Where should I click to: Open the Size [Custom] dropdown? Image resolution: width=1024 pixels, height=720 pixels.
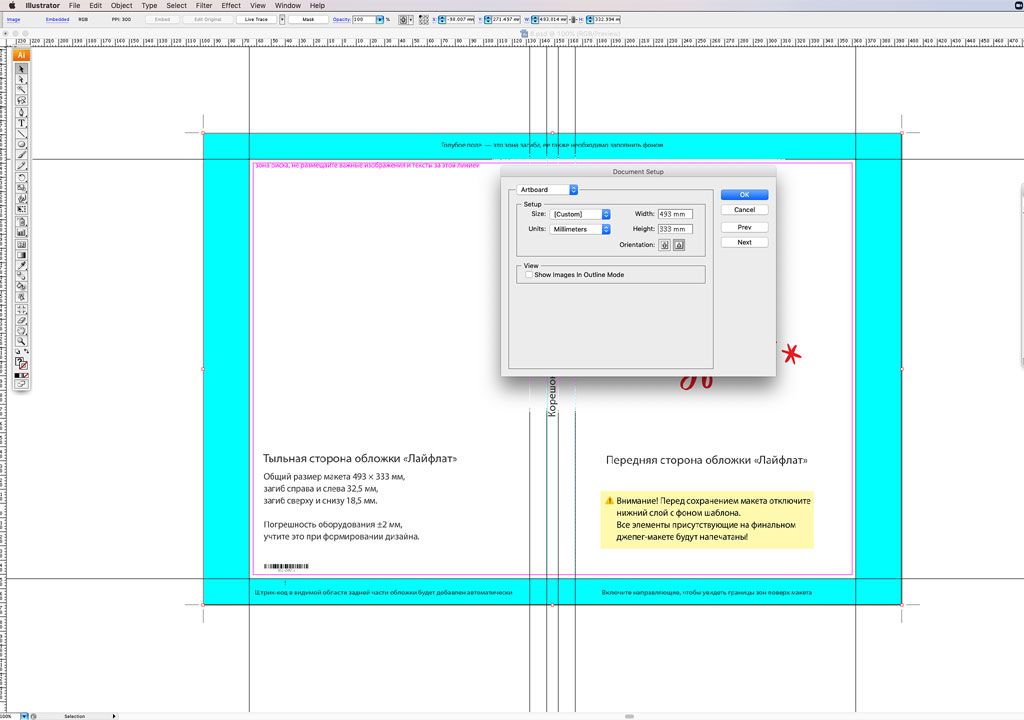[580, 214]
